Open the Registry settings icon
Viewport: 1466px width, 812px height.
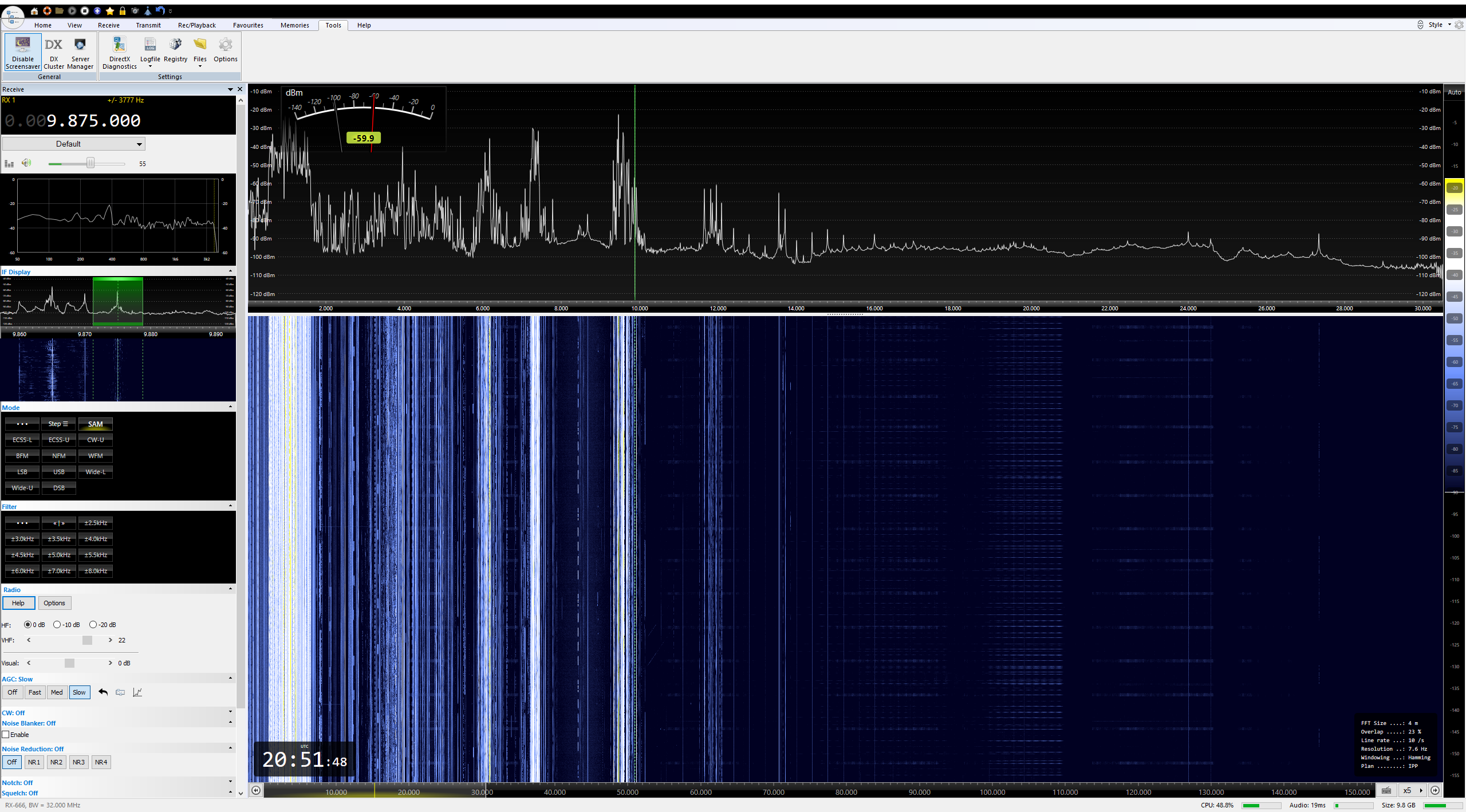[175, 50]
